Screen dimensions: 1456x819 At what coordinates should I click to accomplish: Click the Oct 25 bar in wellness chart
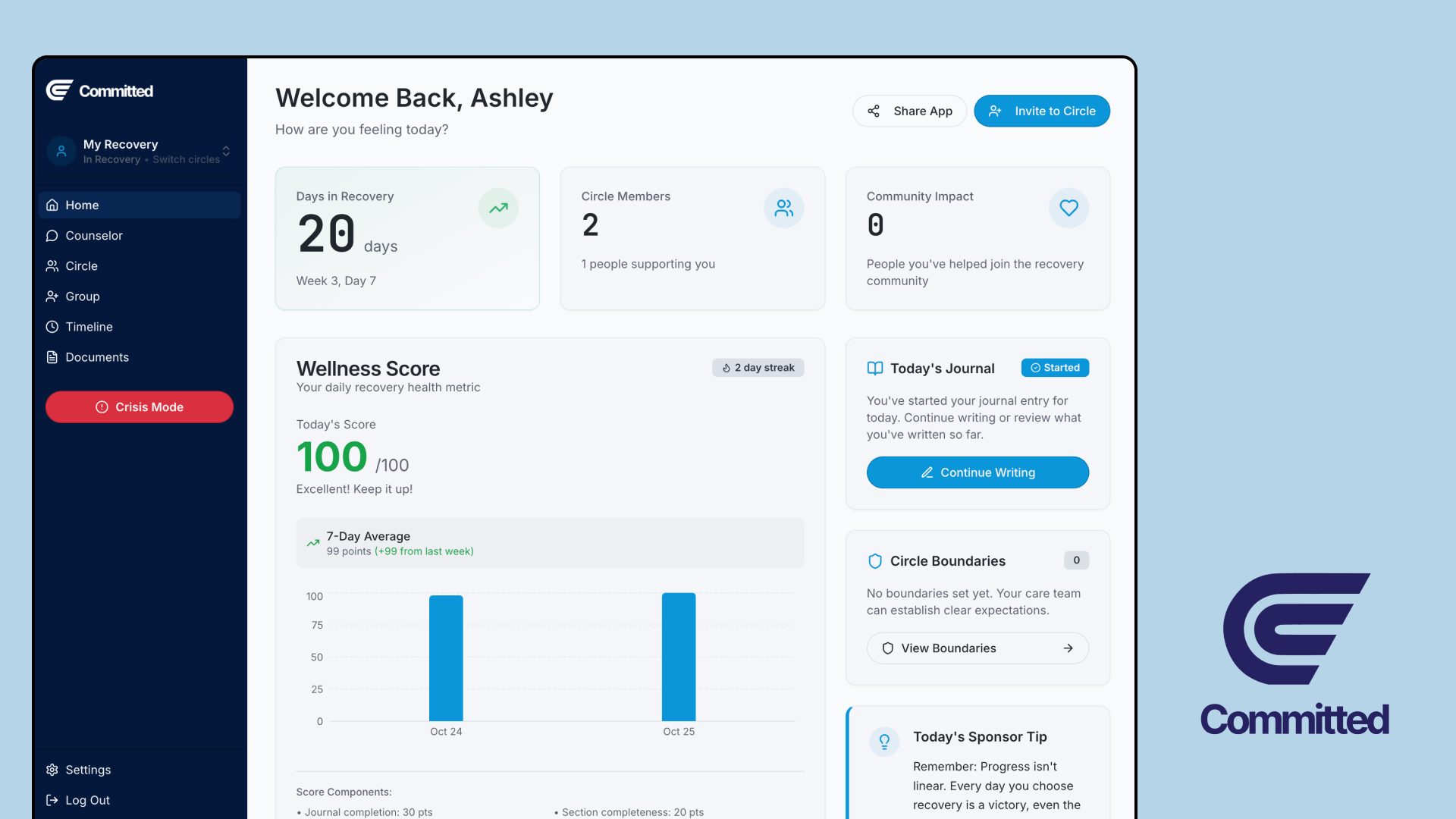pyautogui.click(x=679, y=657)
